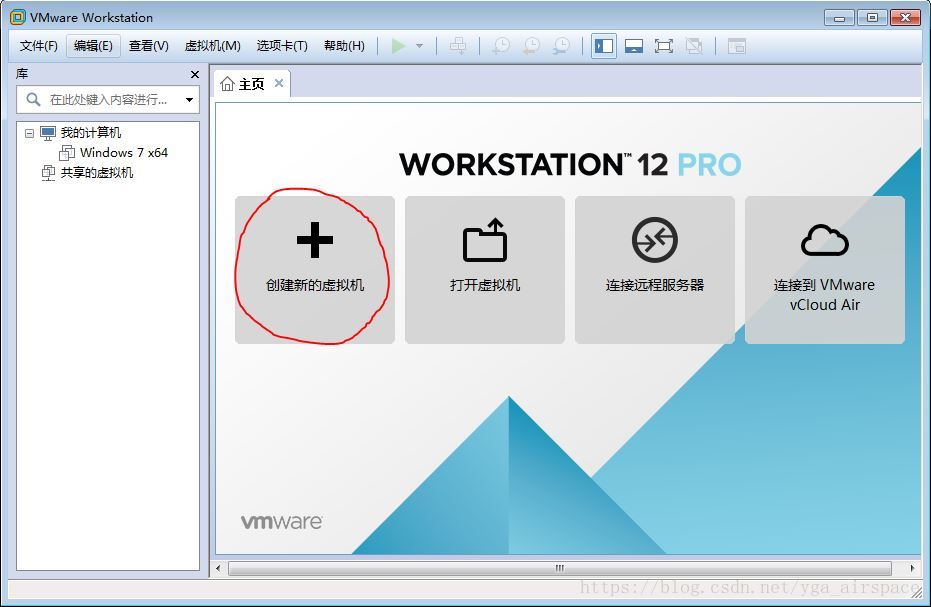
Task: Open the 选项卡(T) menu
Action: [282, 46]
